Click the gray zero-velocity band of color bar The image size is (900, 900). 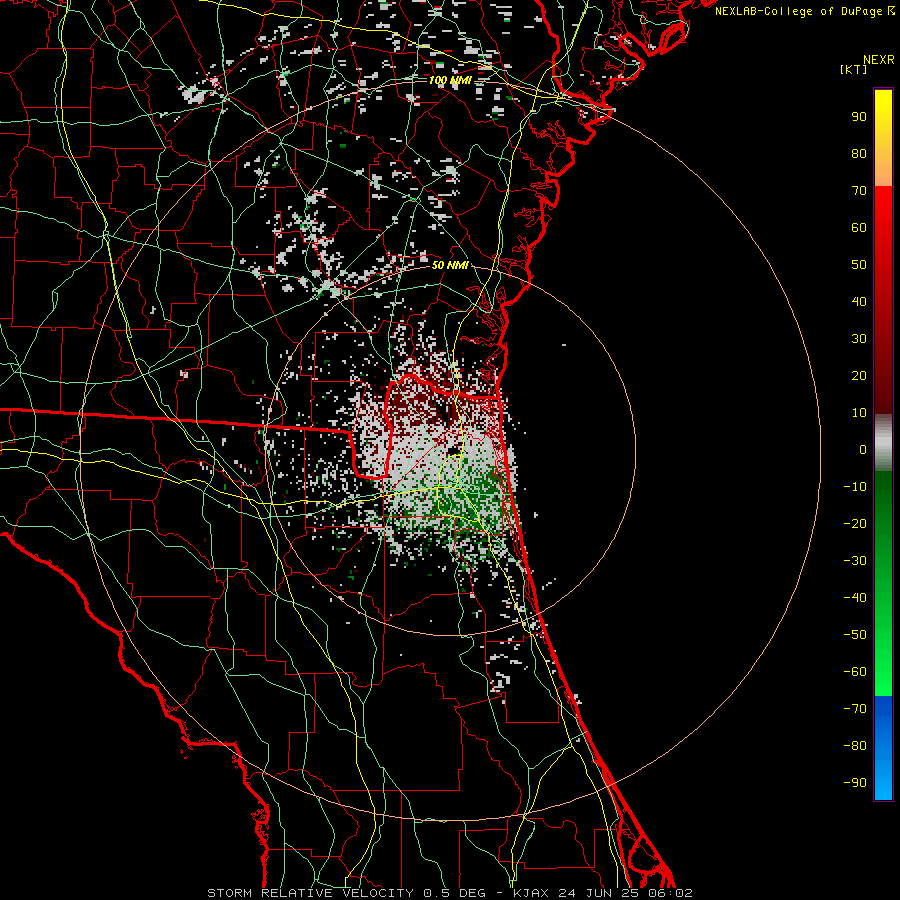click(x=883, y=443)
